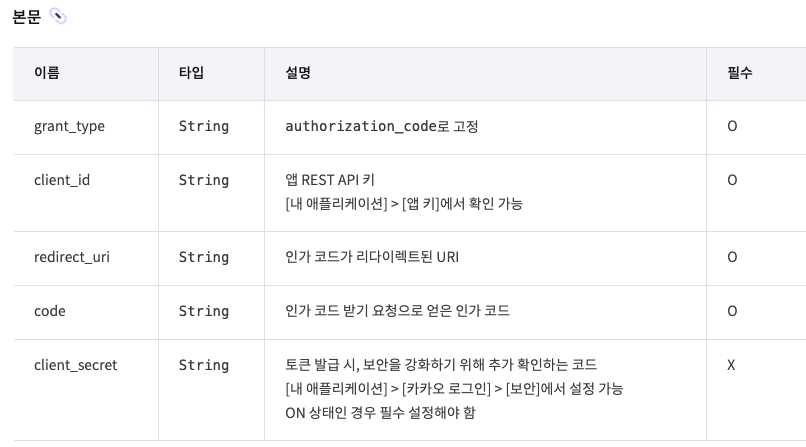Screen dimensions: 806x447
Task: Click 인가 코드가 리다이렉트된 URI description
Action: coord(372,257)
